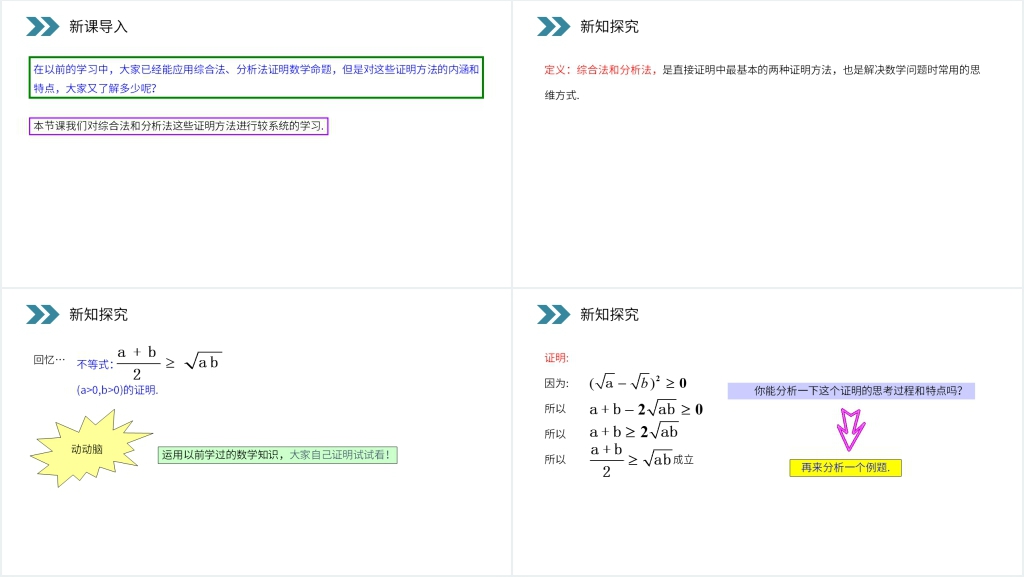Select the 新课导入 slide title
The width and height of the screenshot is (1024, 577).
click(x=99, y=27)
